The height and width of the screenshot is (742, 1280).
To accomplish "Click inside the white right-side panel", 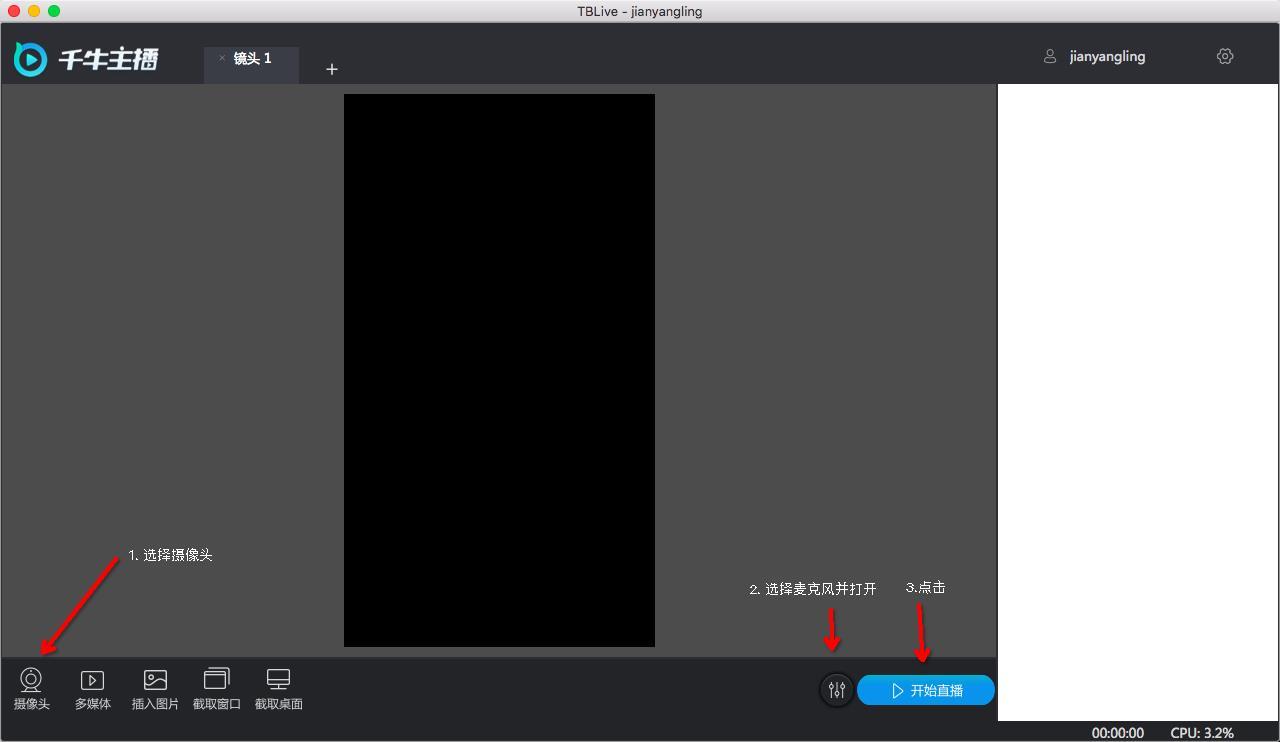I will [x=1138, y=400].
